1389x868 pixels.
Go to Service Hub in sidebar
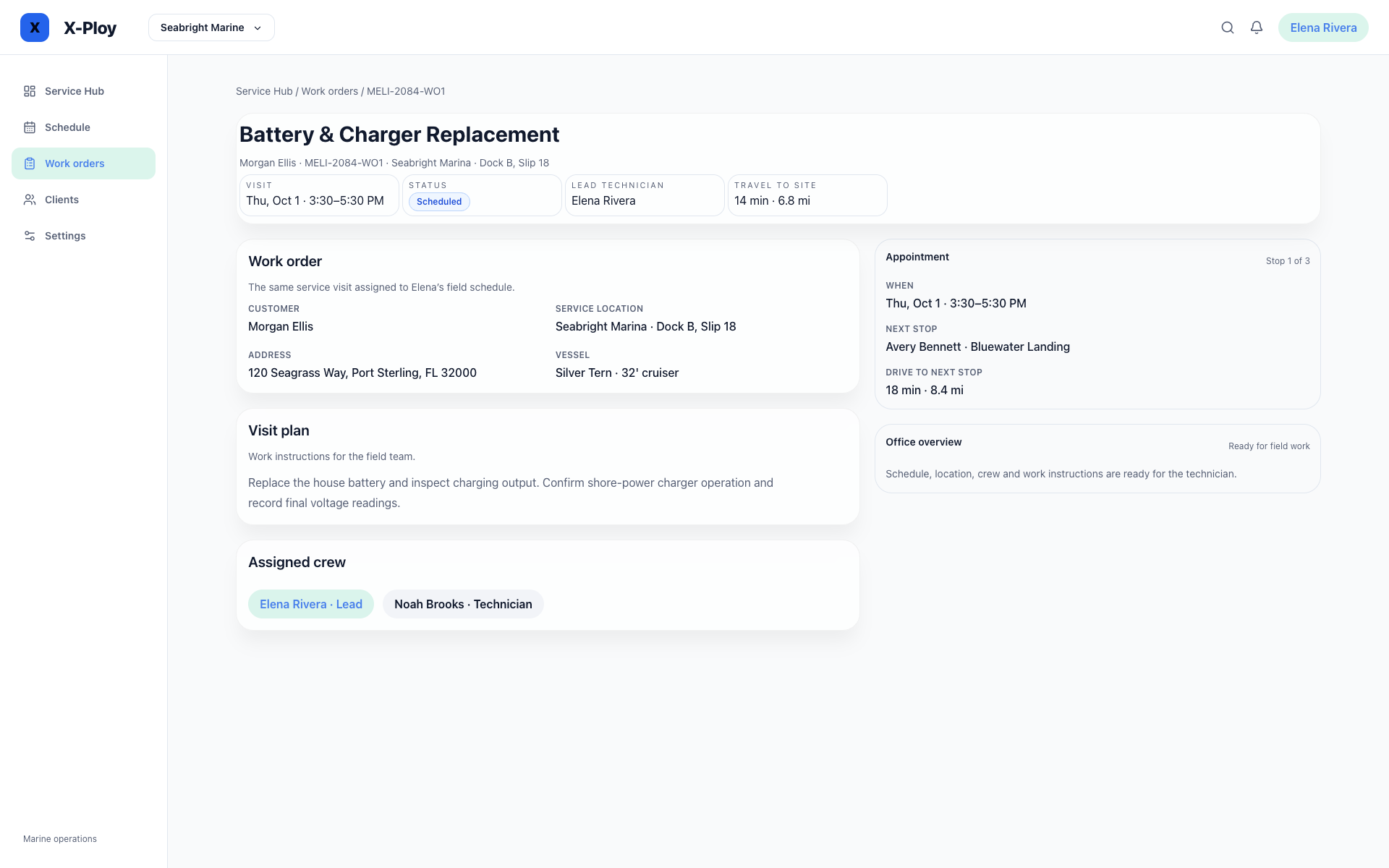[83, 91]
